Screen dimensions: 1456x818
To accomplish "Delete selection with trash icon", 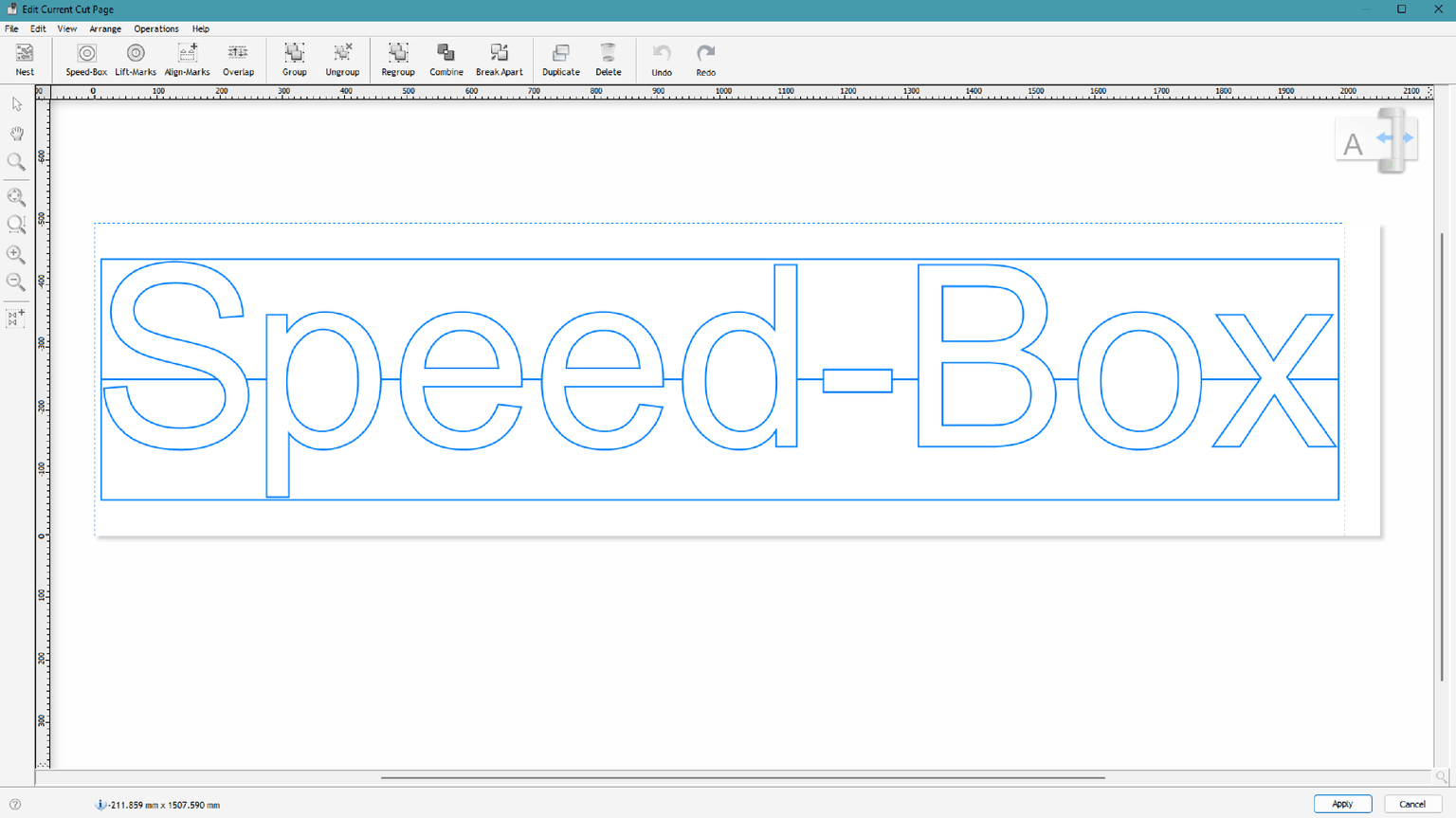I will click(609, 59).
